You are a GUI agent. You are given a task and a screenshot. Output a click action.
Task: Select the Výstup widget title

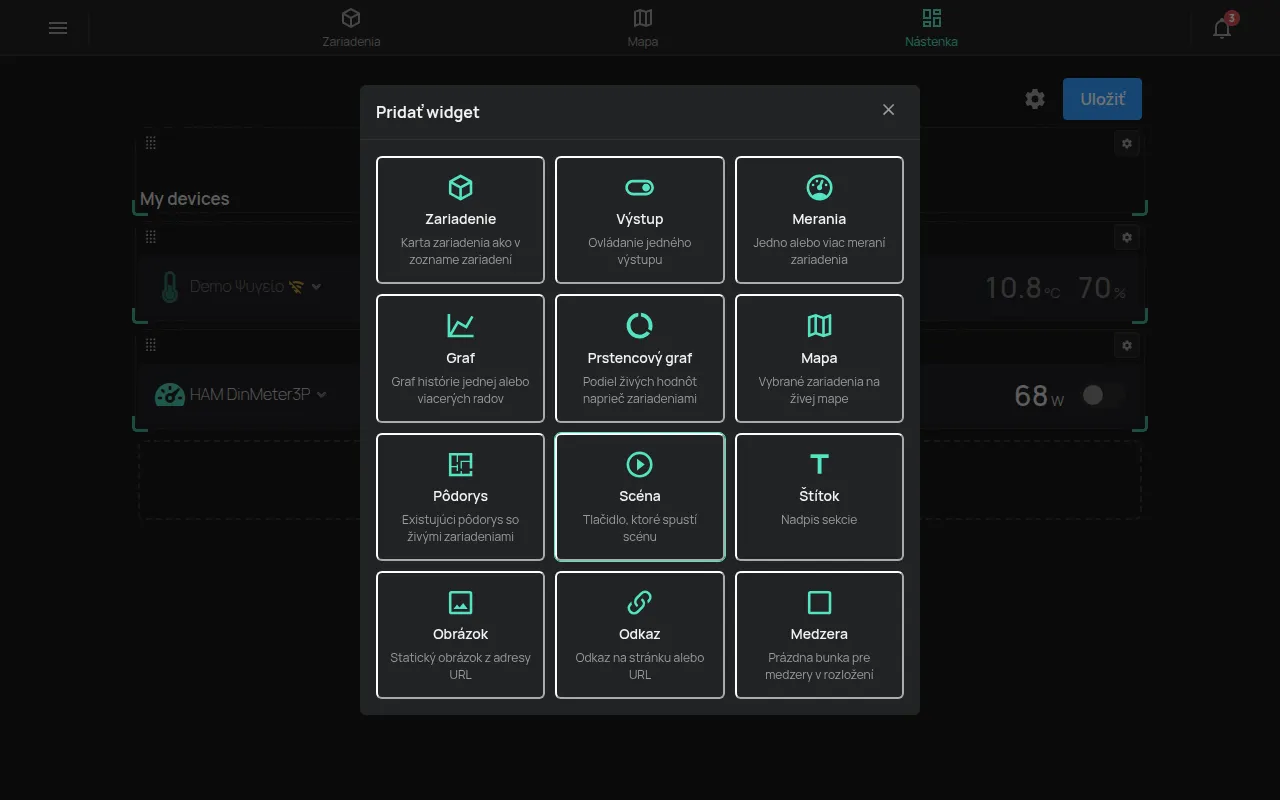pos(640,219)
